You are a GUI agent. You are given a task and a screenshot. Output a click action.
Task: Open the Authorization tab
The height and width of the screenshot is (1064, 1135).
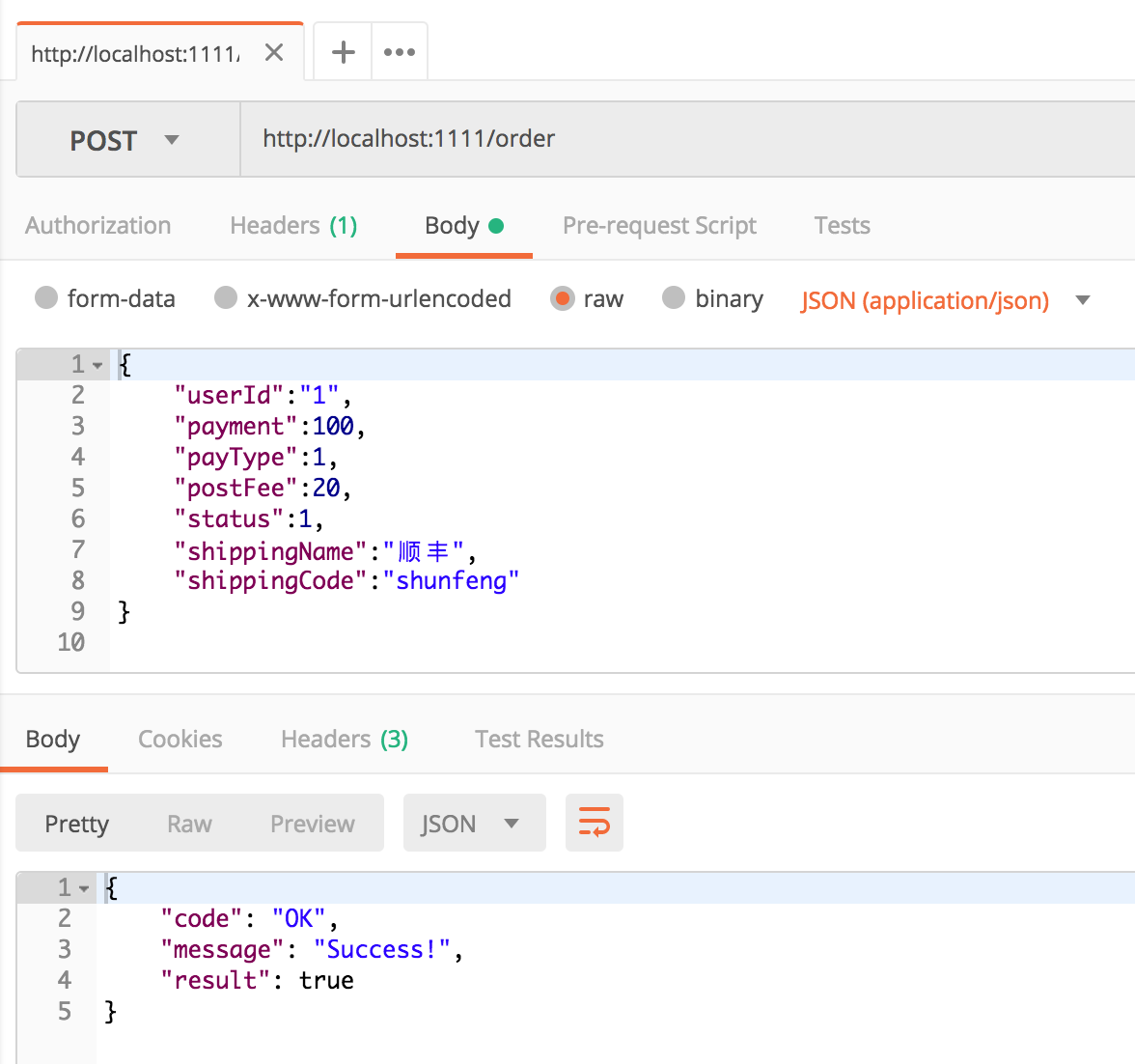click(x=97, y=225)
